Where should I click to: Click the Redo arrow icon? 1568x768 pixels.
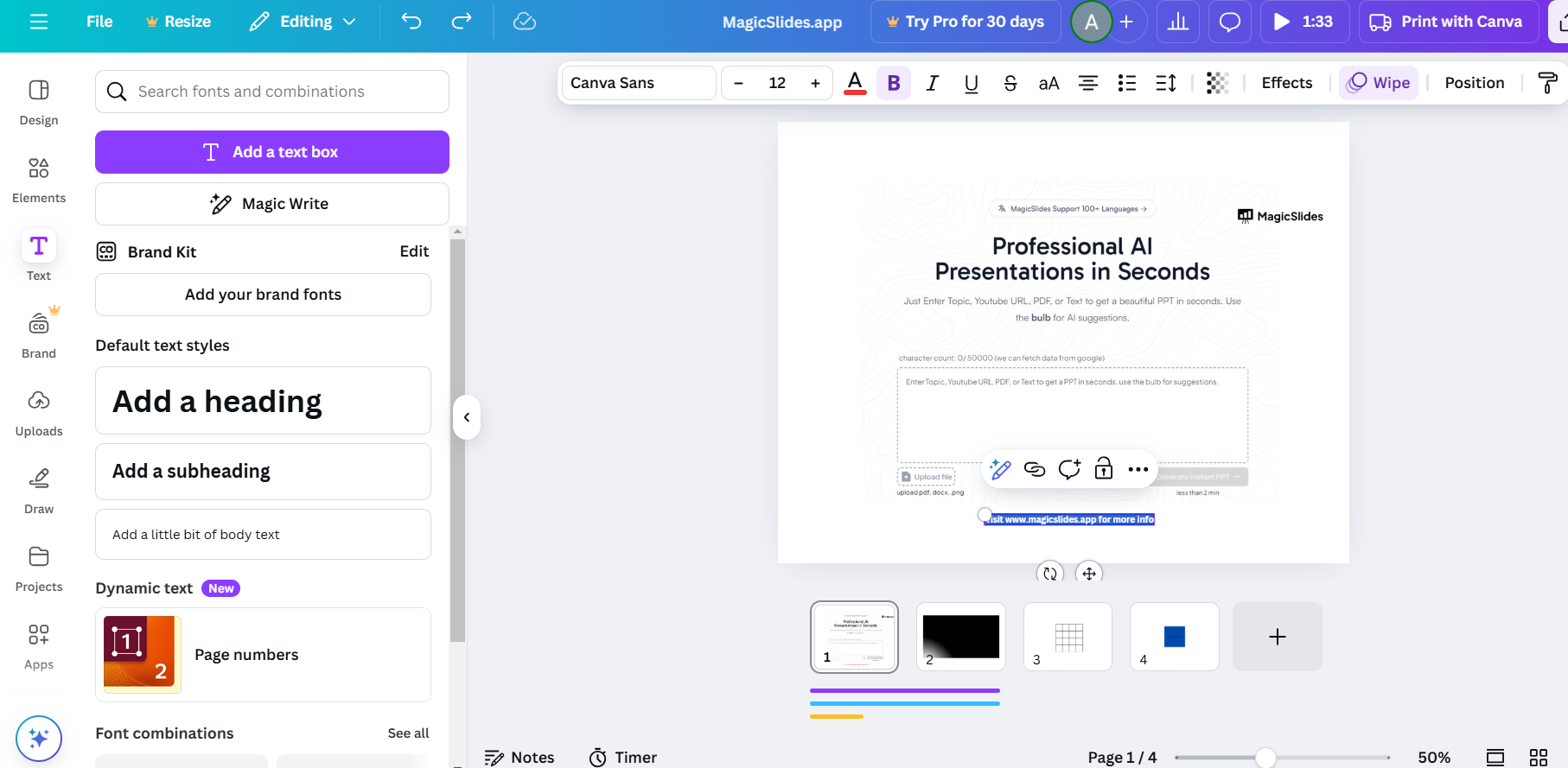(462, 22)
